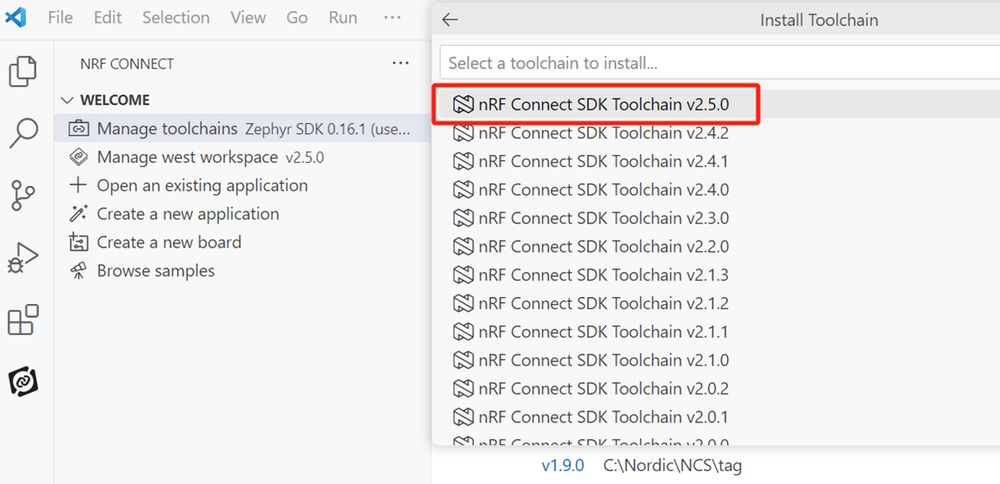Choose nRF Connect SDK Toolchain v2.4.2
Screen dimensions: 1000x484
pos(604,133)
